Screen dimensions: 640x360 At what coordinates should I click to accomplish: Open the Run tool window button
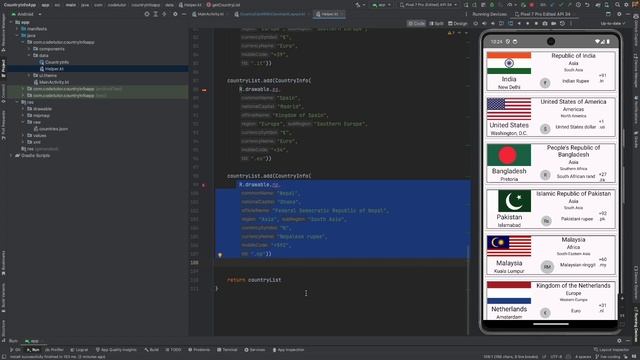33,350
